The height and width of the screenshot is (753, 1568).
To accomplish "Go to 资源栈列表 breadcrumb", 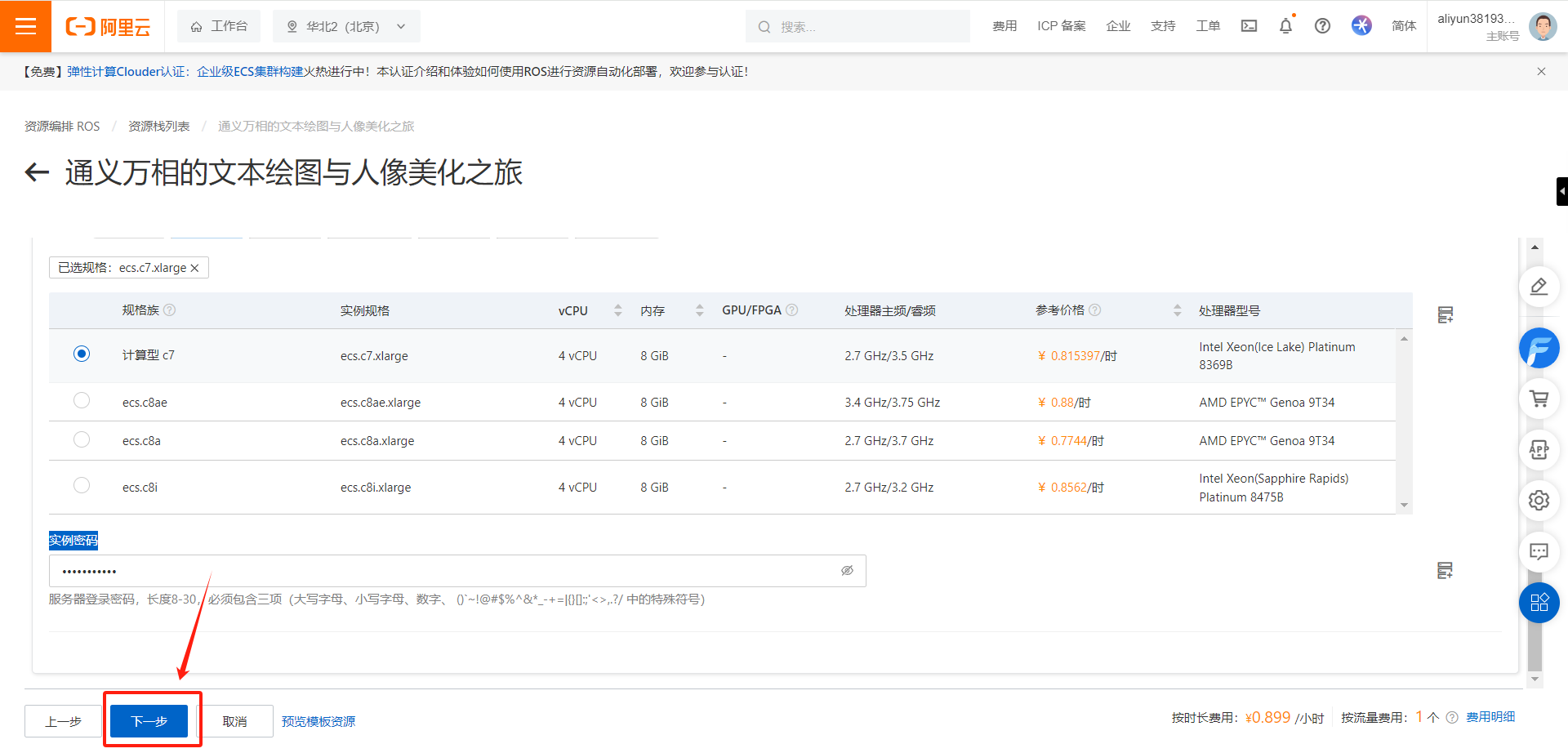I will click(159, 127).
